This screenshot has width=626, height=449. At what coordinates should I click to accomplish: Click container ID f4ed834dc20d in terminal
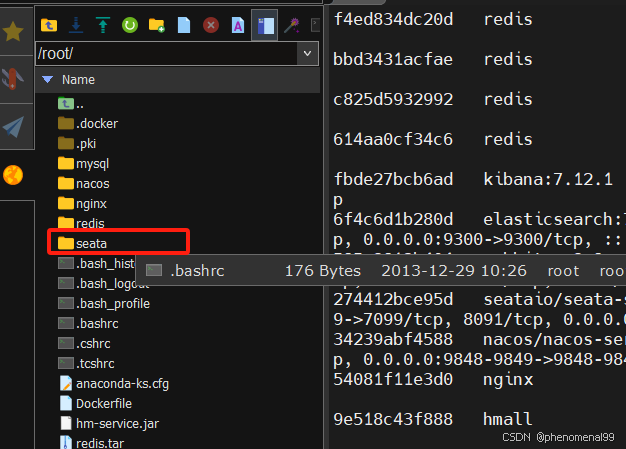click(393, 19)
